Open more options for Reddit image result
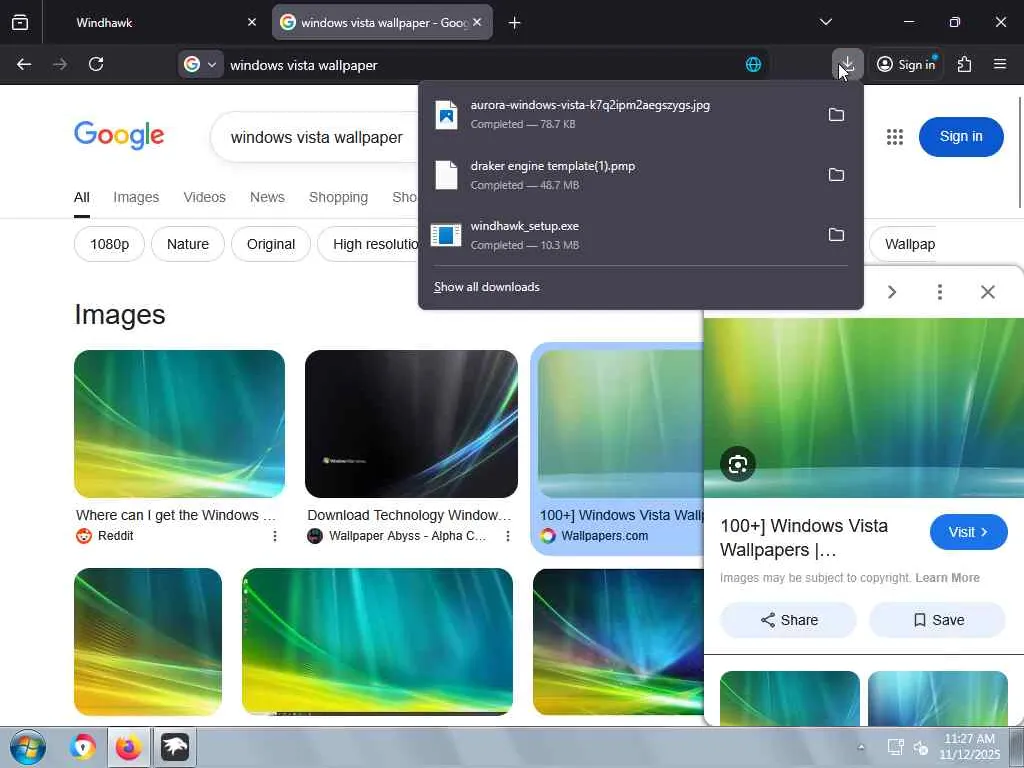 [x=274, y=536]
